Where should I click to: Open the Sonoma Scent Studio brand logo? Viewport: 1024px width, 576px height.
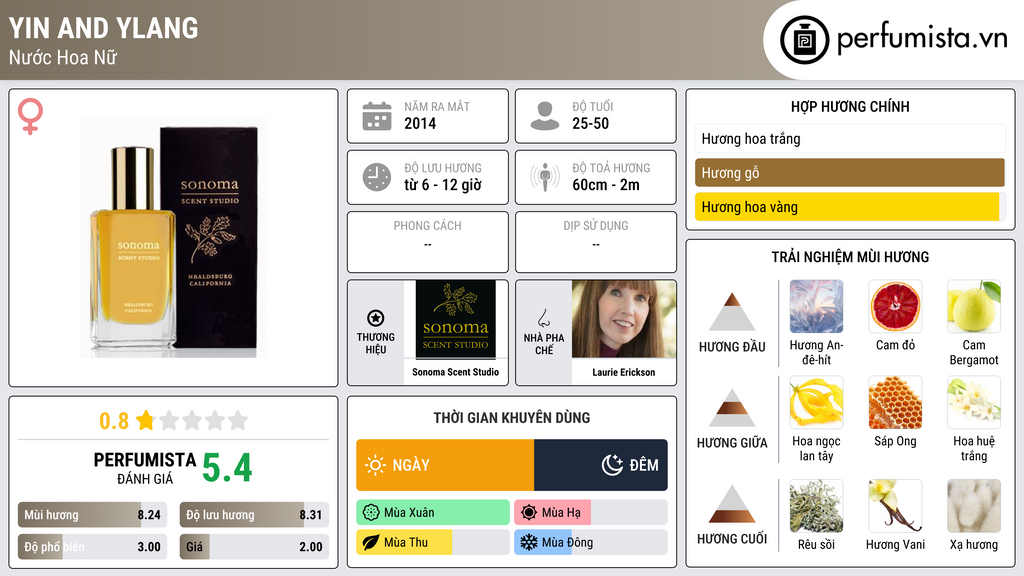(x=455, y=320)
